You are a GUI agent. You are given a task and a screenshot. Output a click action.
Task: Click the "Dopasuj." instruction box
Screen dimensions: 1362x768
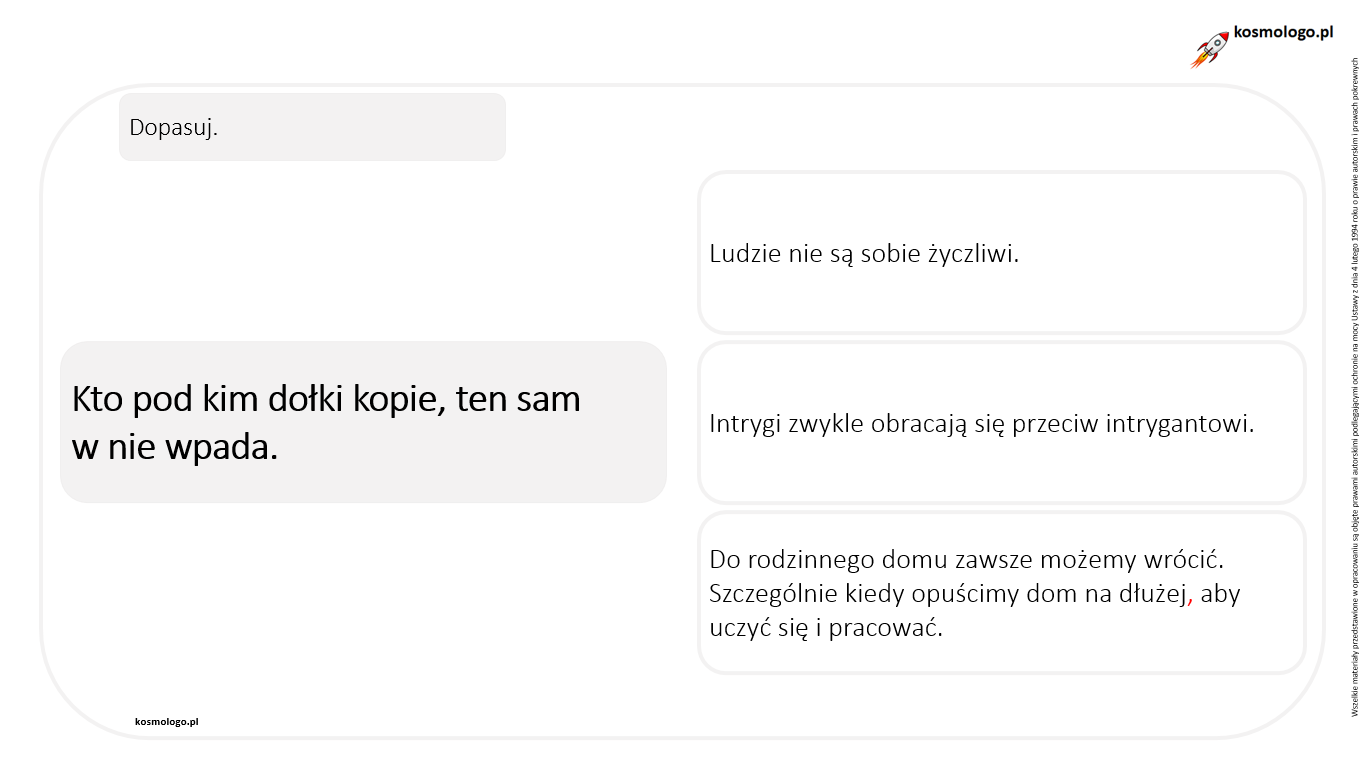pyautogui.click(x=312, y=127)
